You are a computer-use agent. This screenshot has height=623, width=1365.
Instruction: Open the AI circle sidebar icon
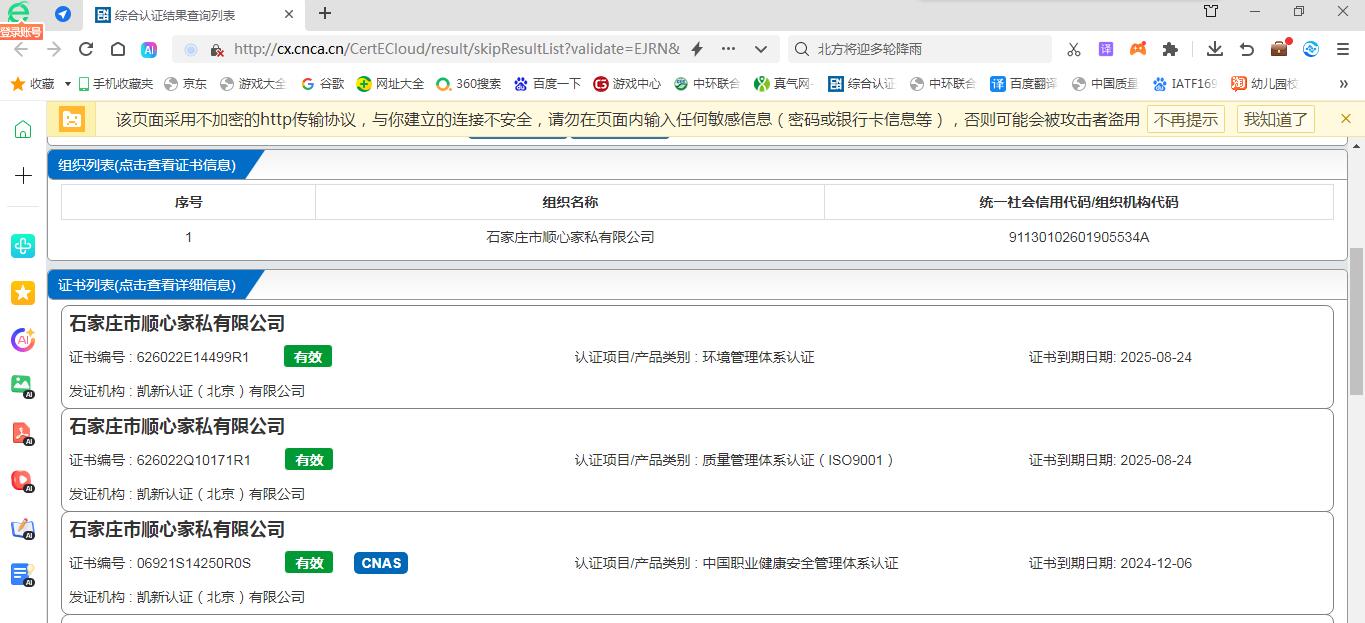point(23,340)
